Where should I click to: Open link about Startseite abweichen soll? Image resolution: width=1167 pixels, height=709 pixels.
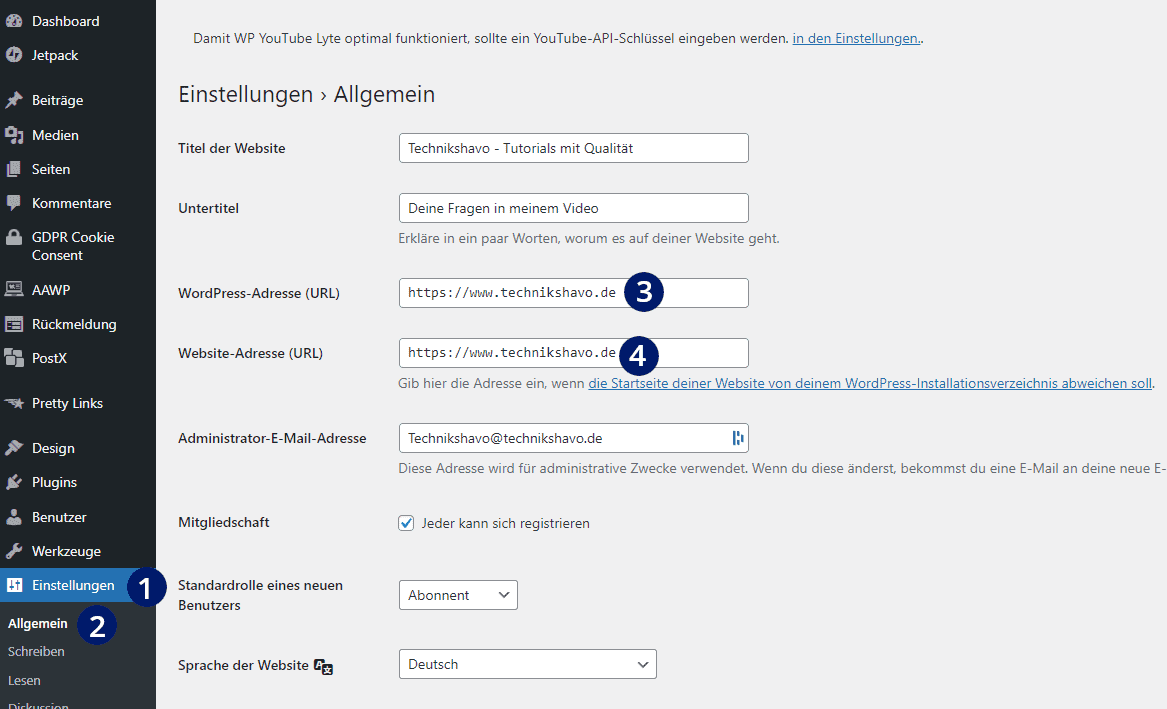[870, 384]
